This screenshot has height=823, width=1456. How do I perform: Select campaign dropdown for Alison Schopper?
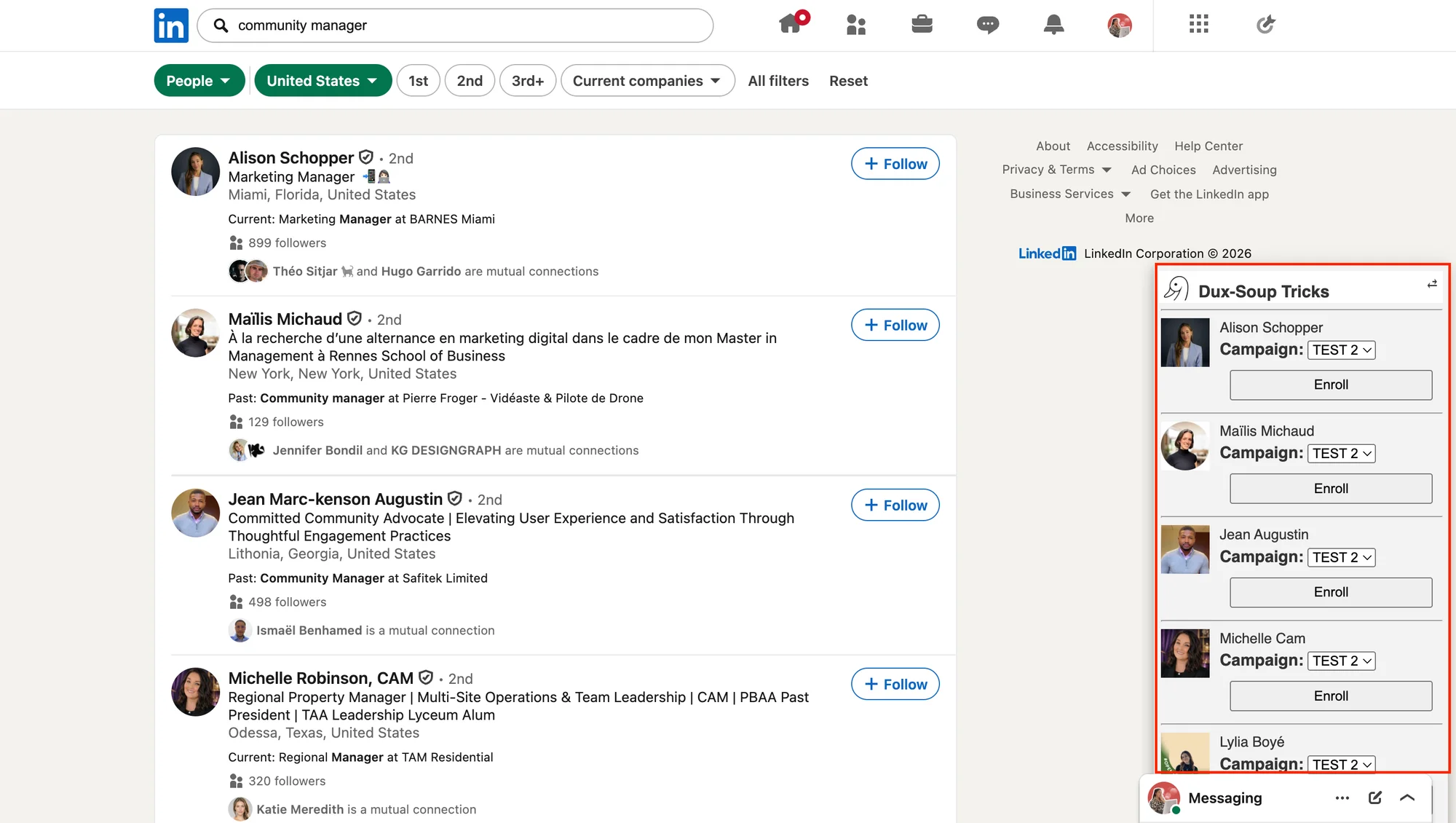[x=1342, y=350]
